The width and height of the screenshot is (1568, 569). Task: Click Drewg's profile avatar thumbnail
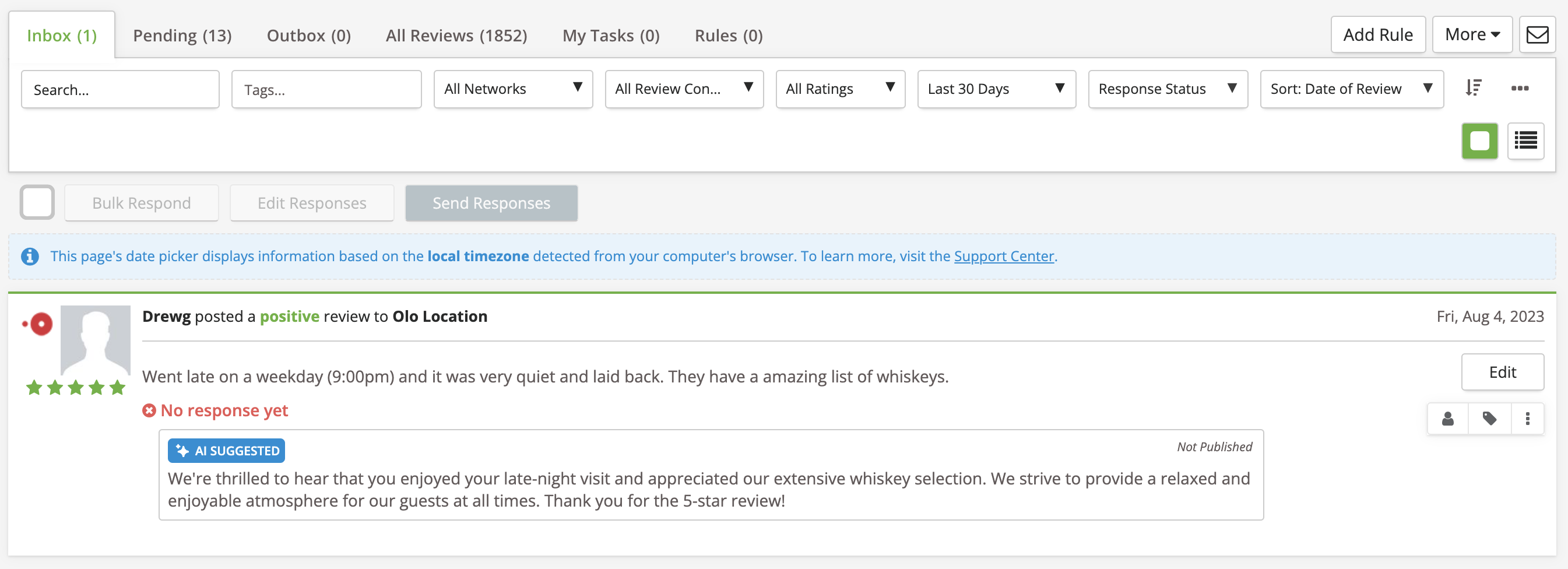point(96,340)
